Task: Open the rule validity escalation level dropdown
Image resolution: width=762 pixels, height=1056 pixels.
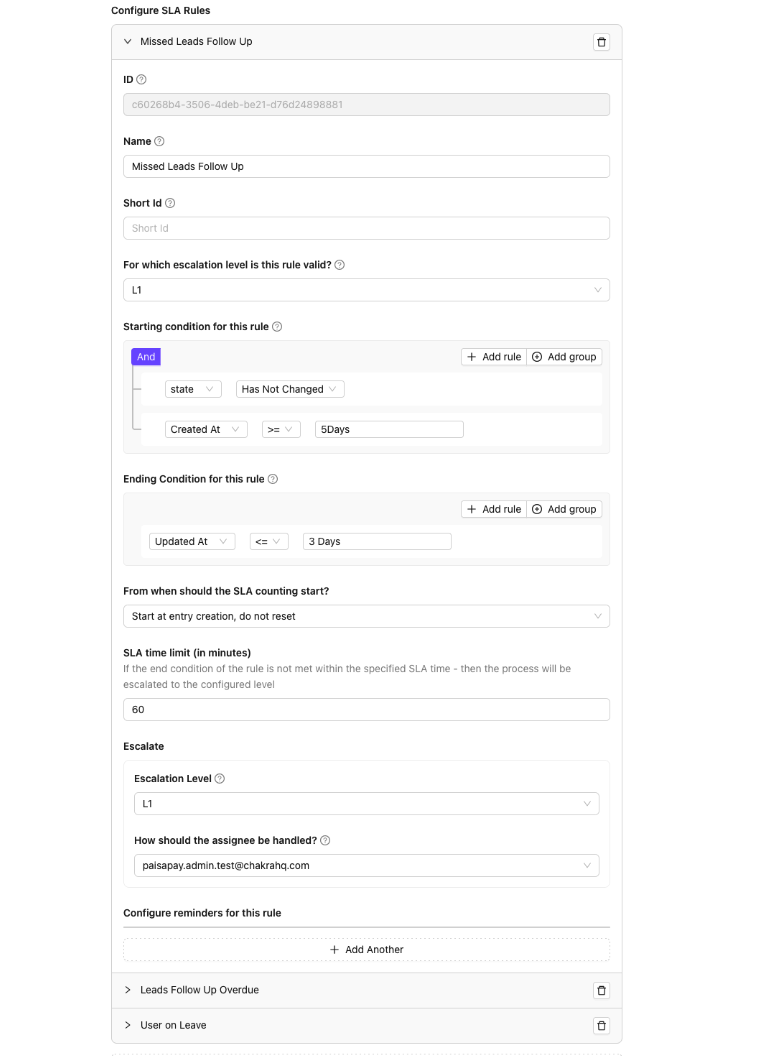Action: click(x=366, y=290)
